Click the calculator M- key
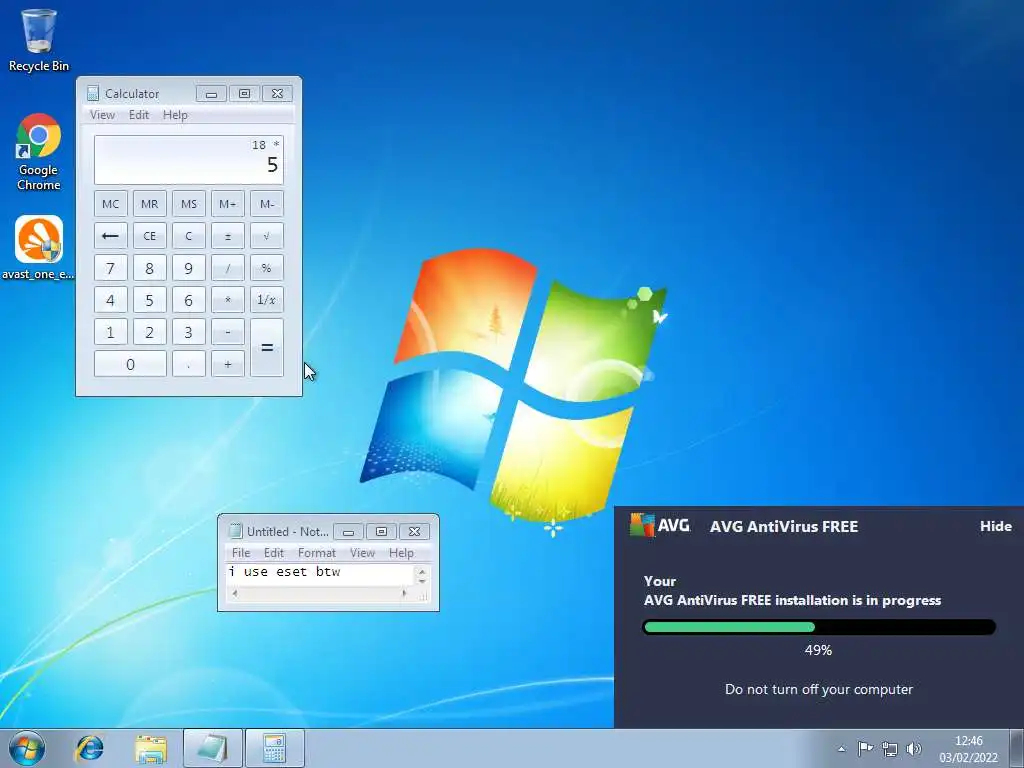This screenshot has width=1024, height=768. coord(267,204)
